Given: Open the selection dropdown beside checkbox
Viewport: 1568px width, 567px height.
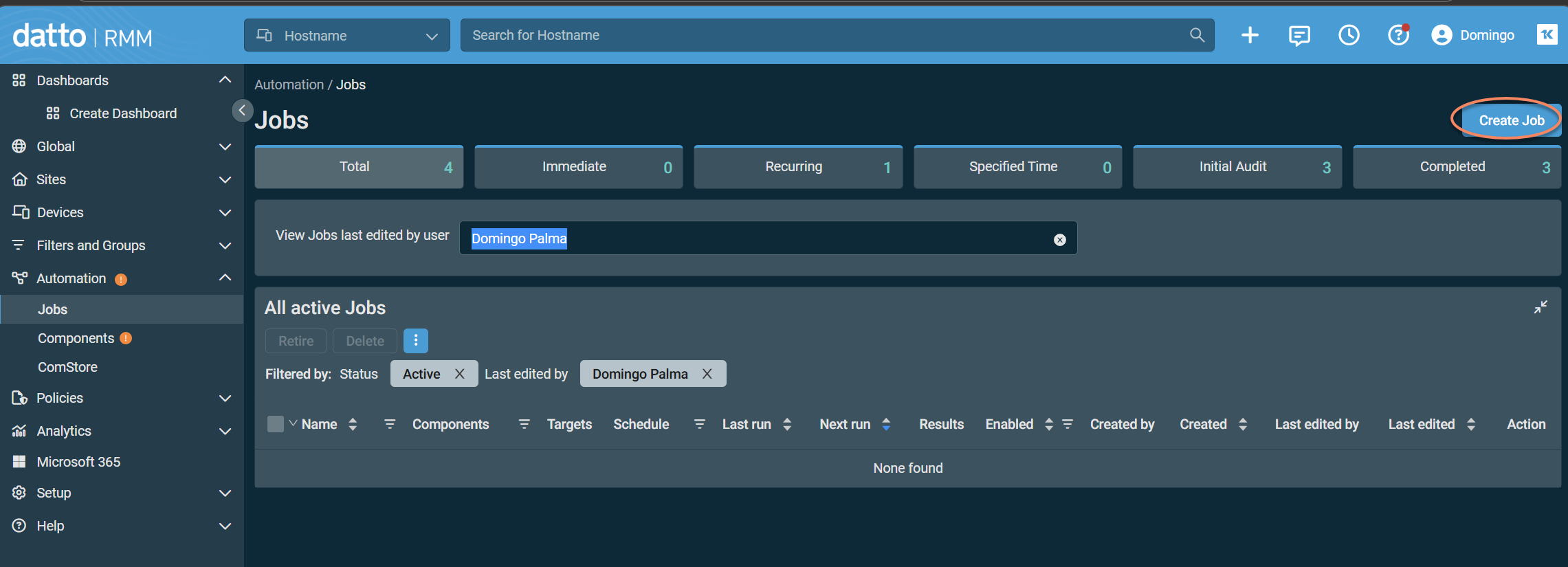Looking at the screenshot, I should click(293, 423).
